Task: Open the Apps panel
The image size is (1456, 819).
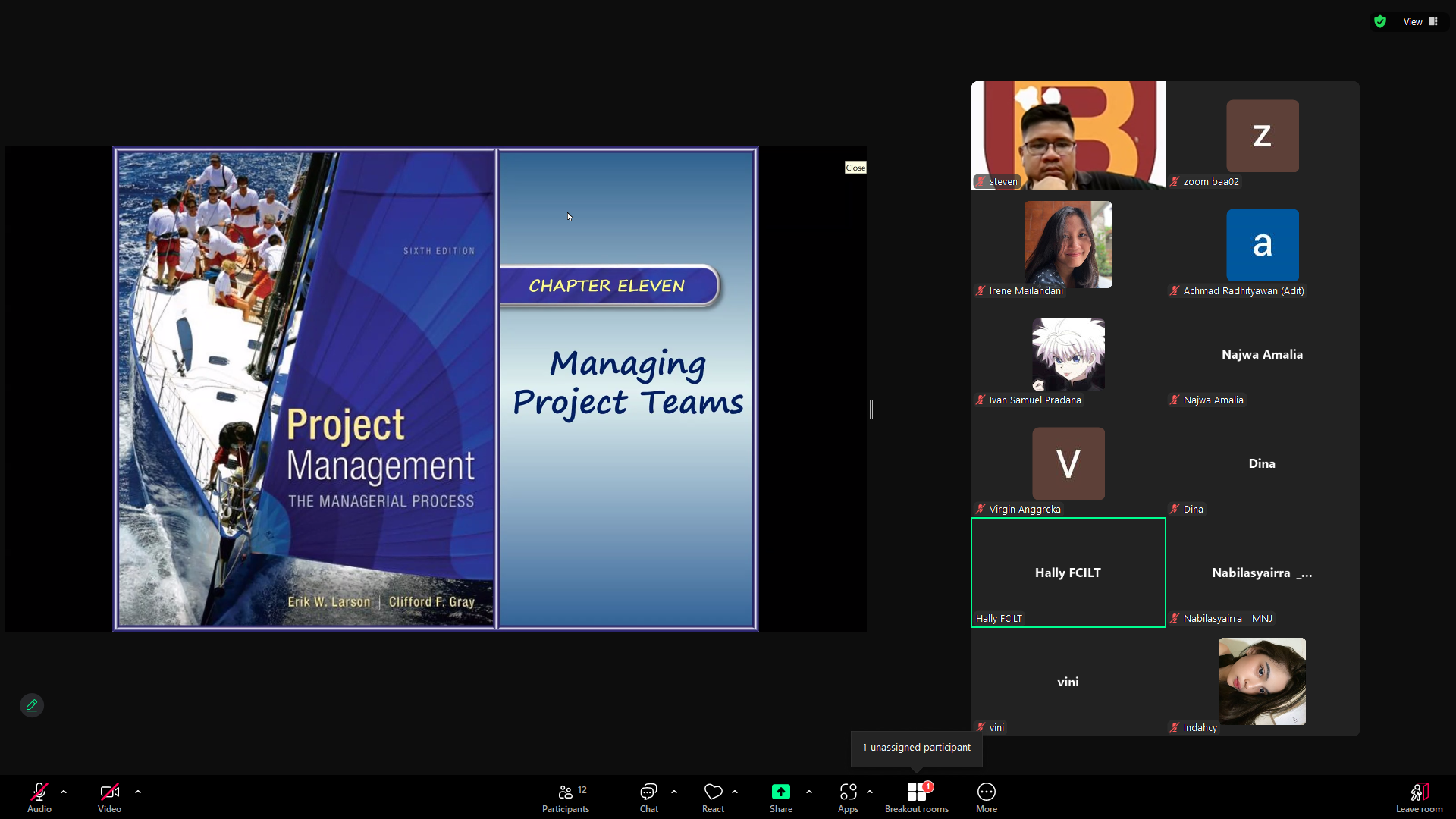Action: point(848,799)
